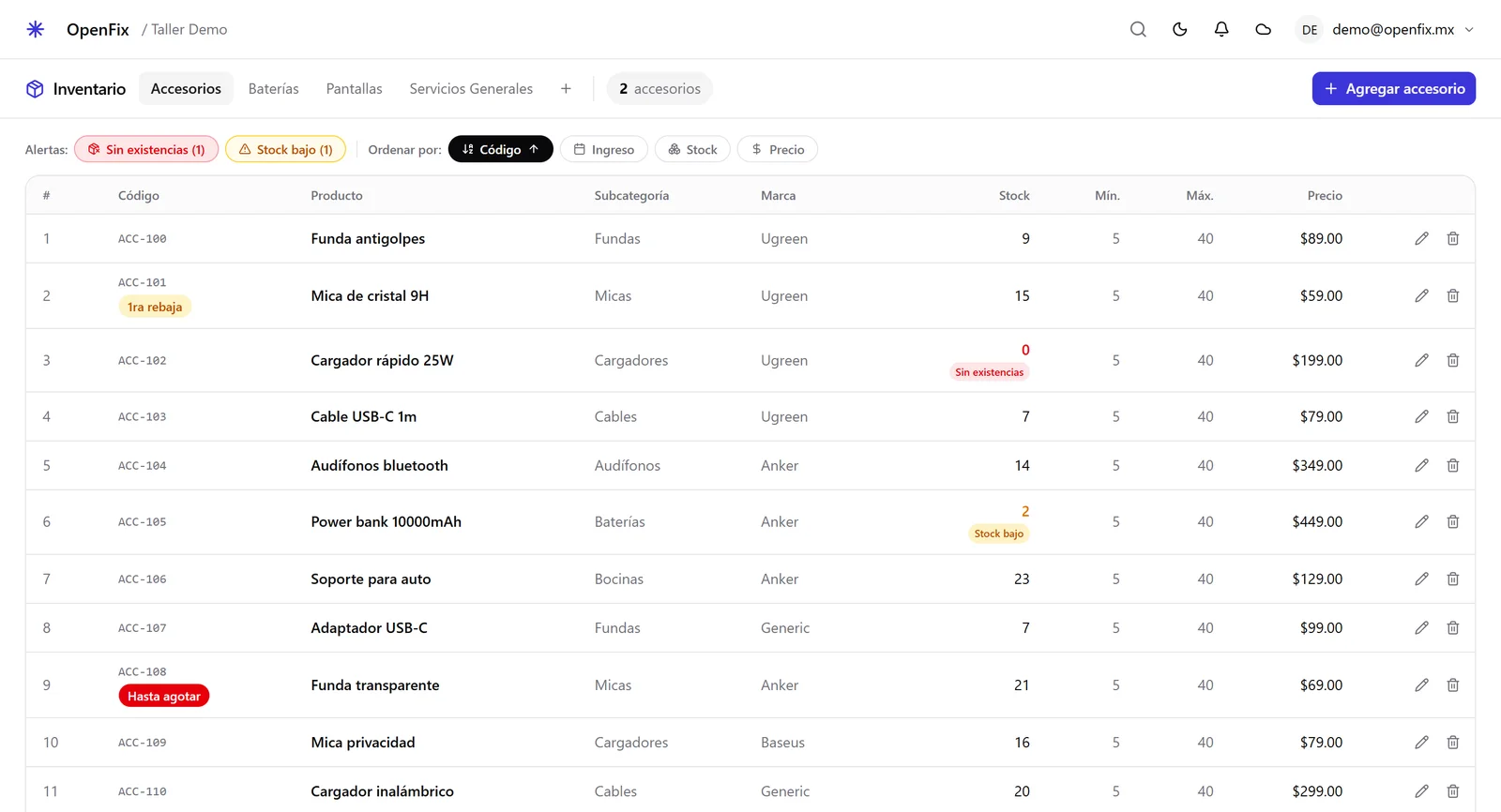Image resolution: width=1501 pixels, height=812 pixels.
Task: Delete Adaptador USB-C row
Action: pos(1453,627)
